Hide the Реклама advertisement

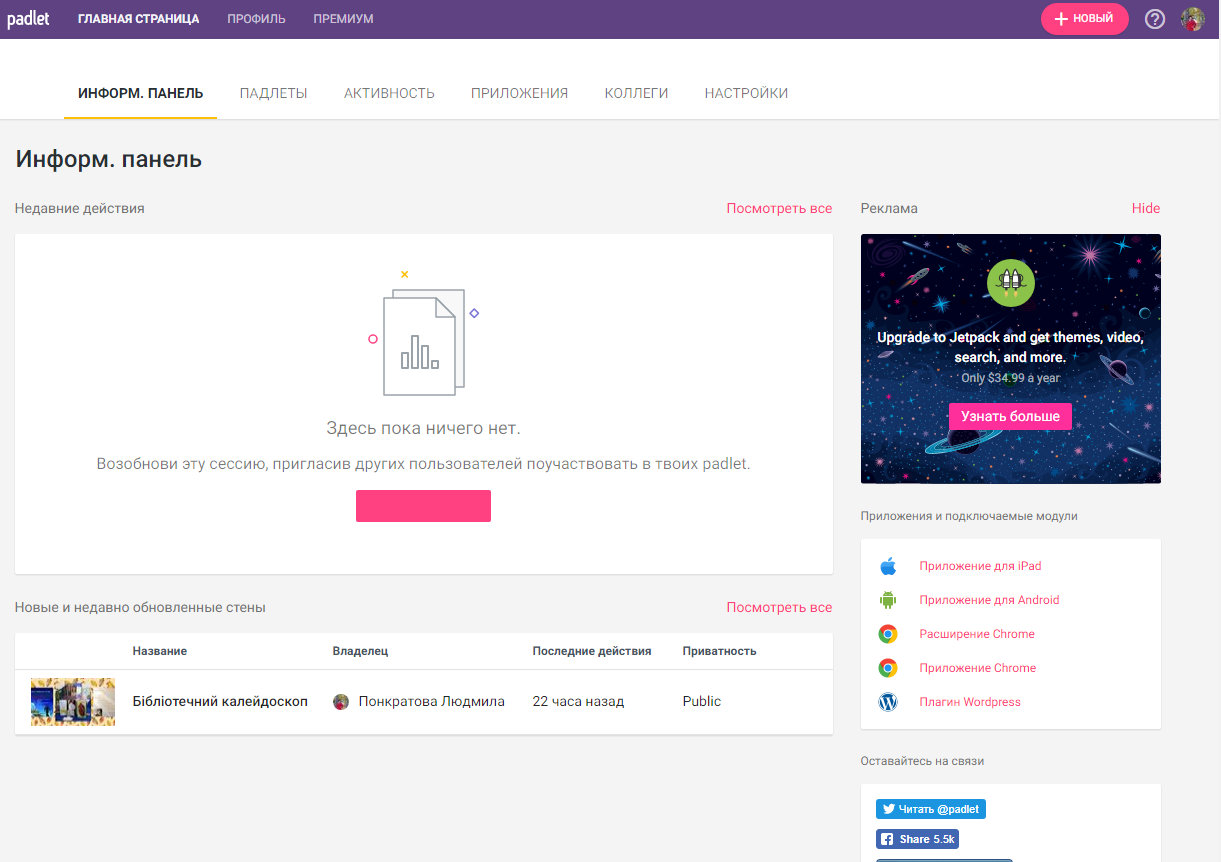coord(1146,208)
